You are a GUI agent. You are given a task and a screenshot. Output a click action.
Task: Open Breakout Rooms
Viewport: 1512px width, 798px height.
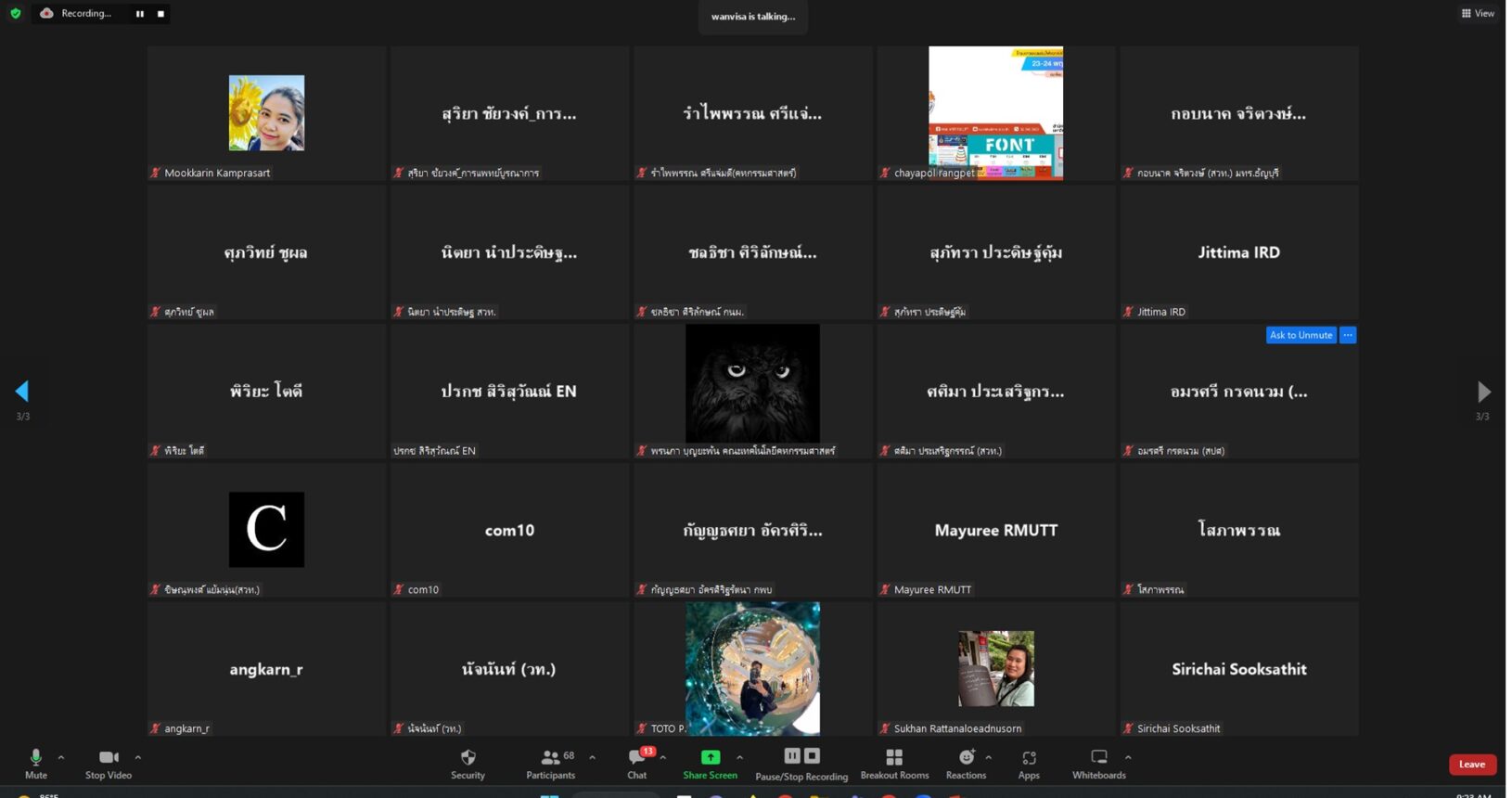(894, 764)
